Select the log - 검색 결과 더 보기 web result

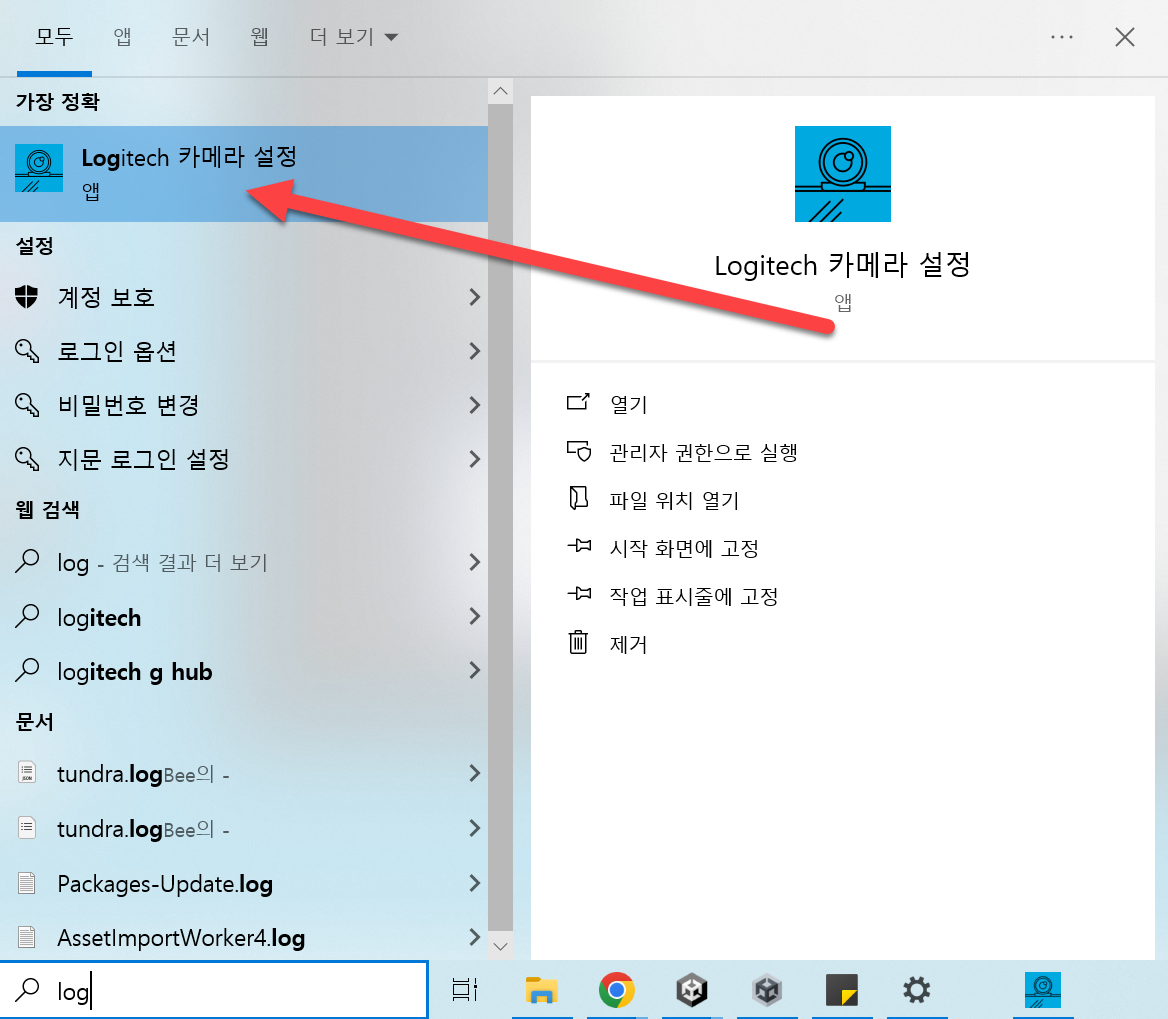pos(244,562)
